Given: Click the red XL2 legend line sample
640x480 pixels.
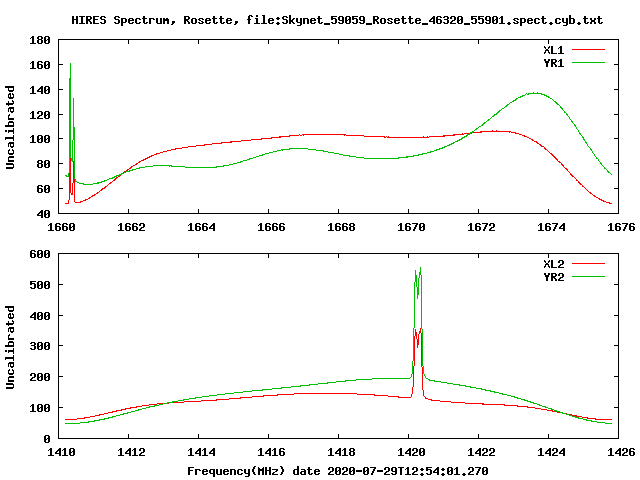Looking at the screenshot, I should coord(588,264).
